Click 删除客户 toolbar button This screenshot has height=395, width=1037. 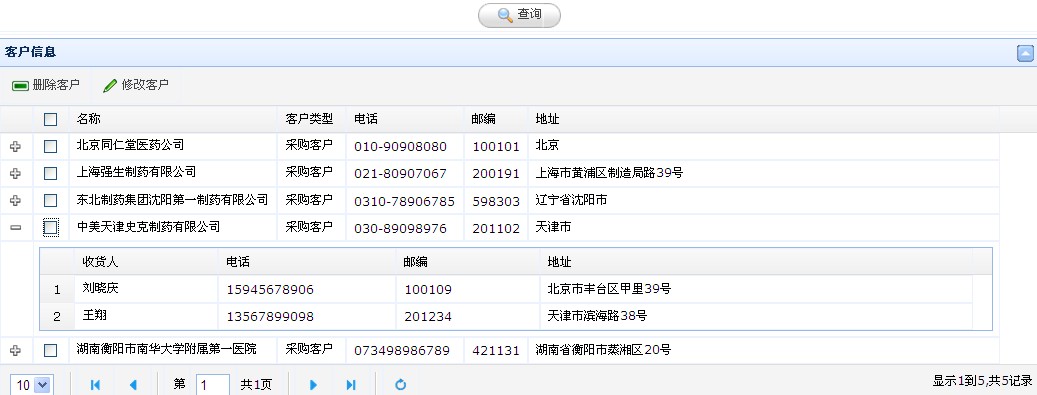click(x=46, y=85)
